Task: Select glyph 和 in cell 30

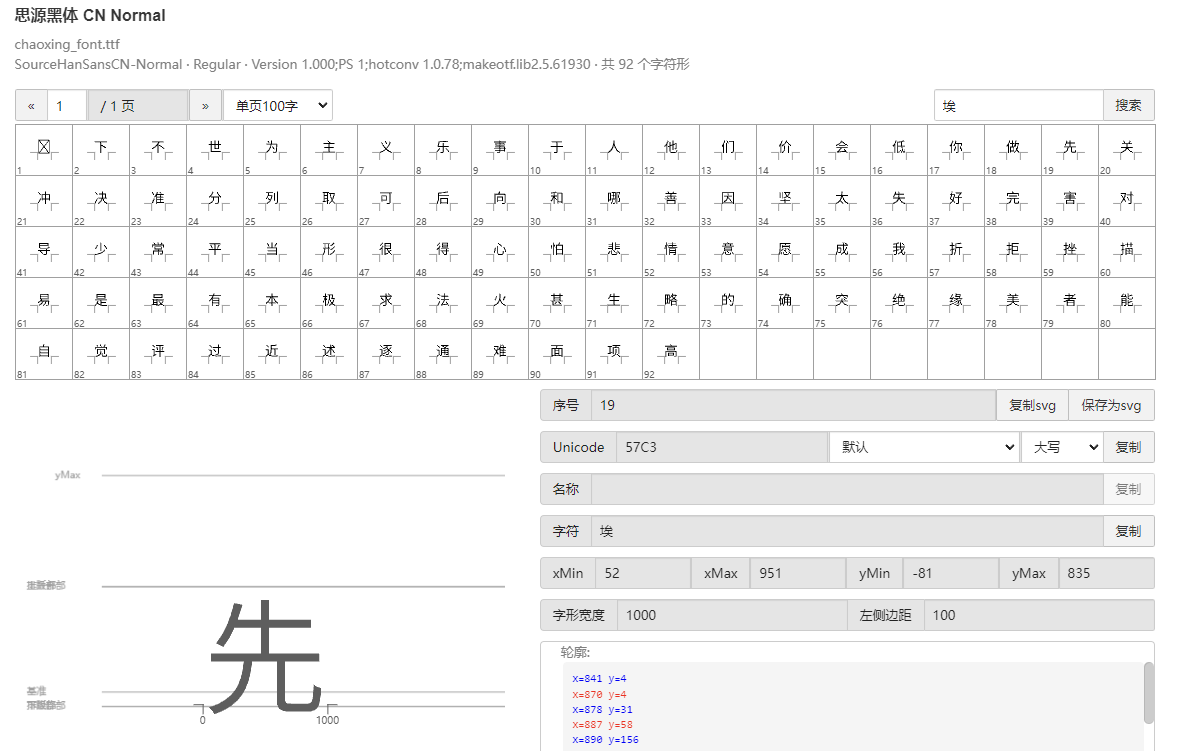Action: tap(557, 202)
